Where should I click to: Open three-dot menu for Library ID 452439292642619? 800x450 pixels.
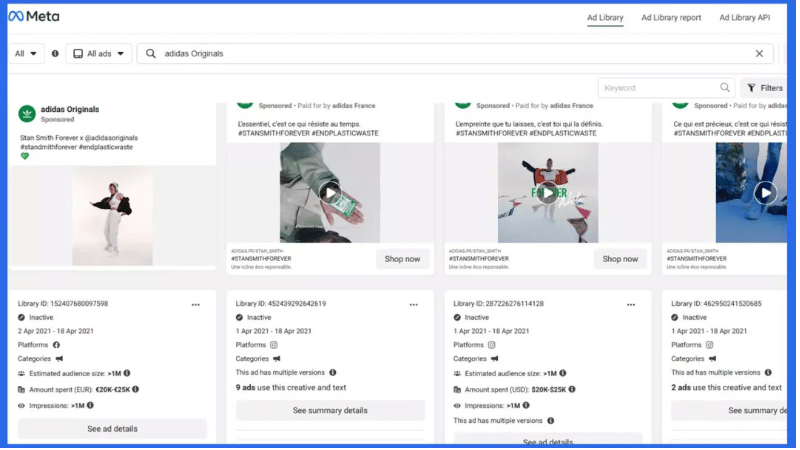(x=413, y=304)
